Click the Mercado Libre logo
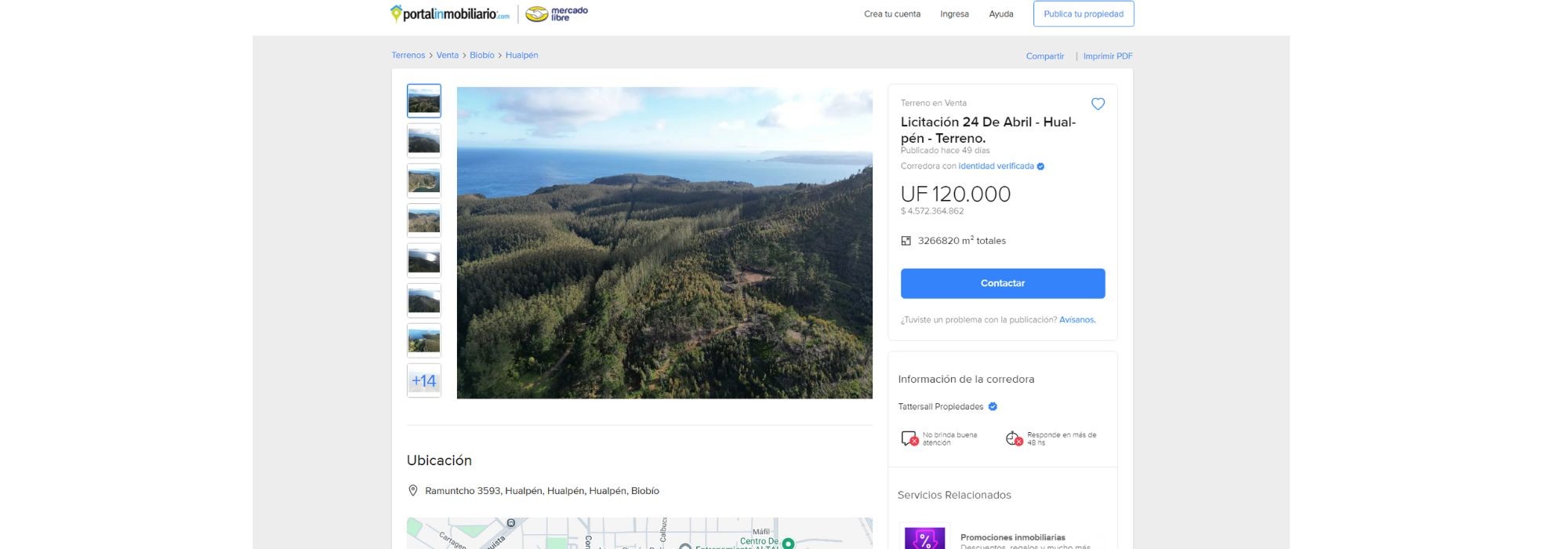Screen dimensions: 1568x549 (557, 14)
